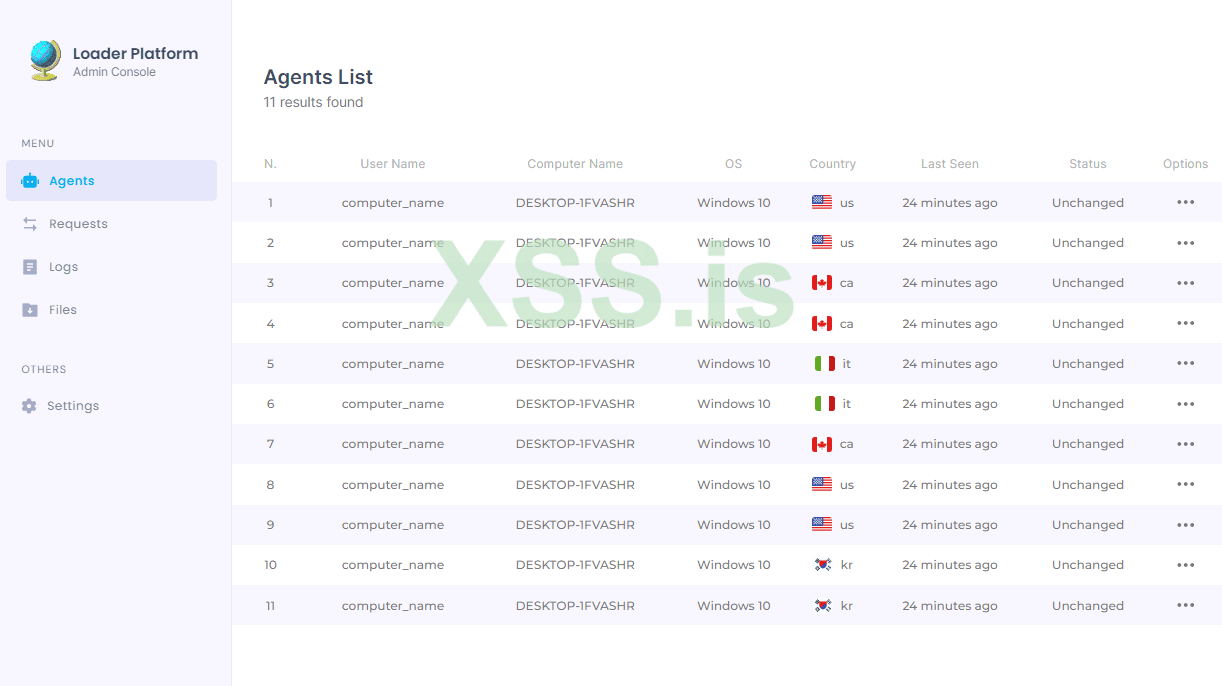
Task: Click the Files folder icon
Action: (30, 310)
